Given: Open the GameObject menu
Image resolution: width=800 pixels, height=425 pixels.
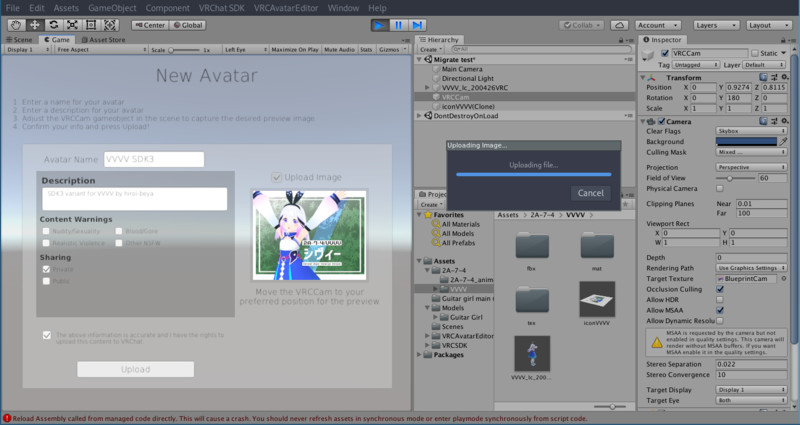Looking at the screenshot, I should coord(112,8).
